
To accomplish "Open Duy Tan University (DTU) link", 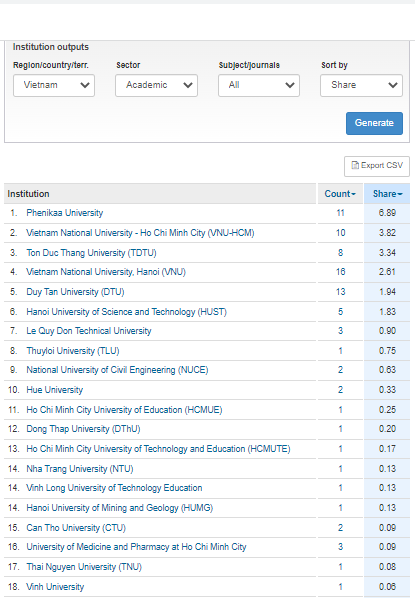I will click(x=75, y=292).
